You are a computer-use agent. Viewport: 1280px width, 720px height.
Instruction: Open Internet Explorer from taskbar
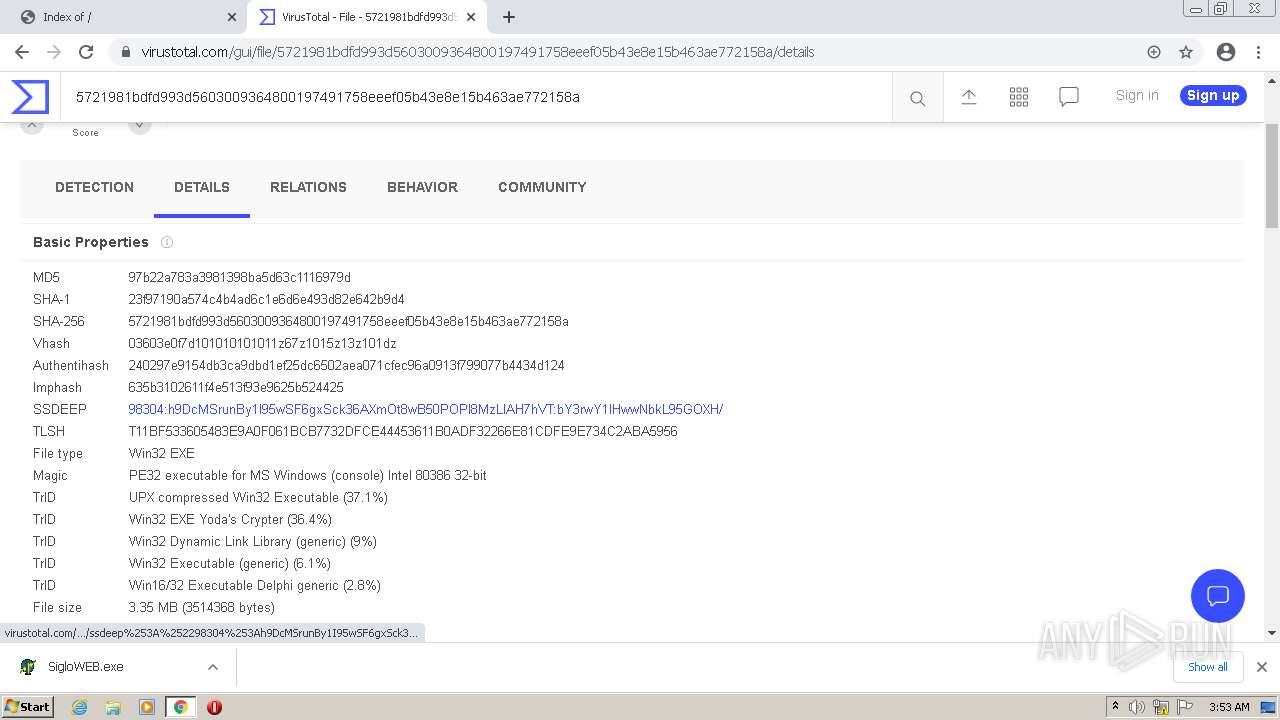click(79, 707)
